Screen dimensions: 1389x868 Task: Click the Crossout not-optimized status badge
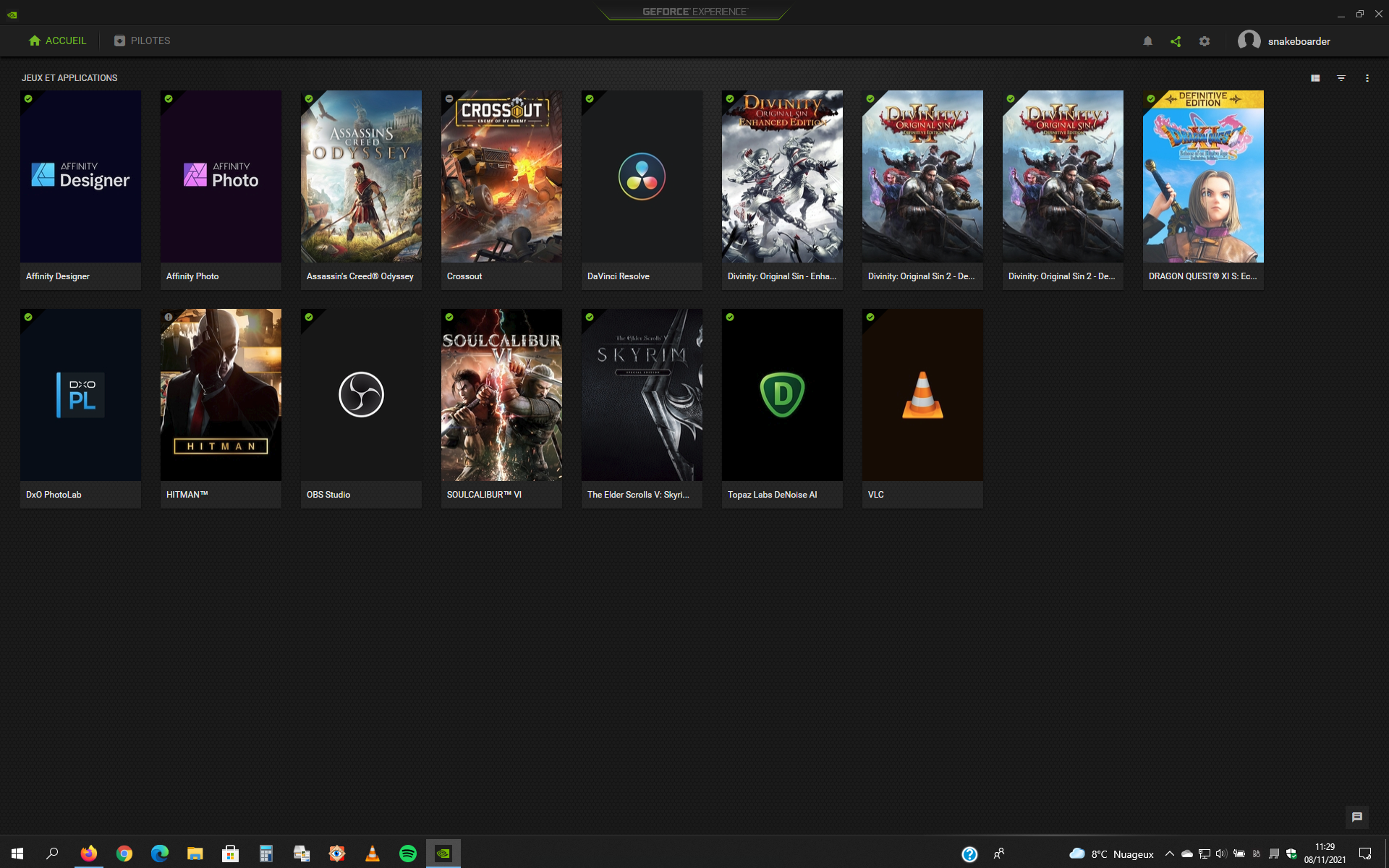[449, 98]
